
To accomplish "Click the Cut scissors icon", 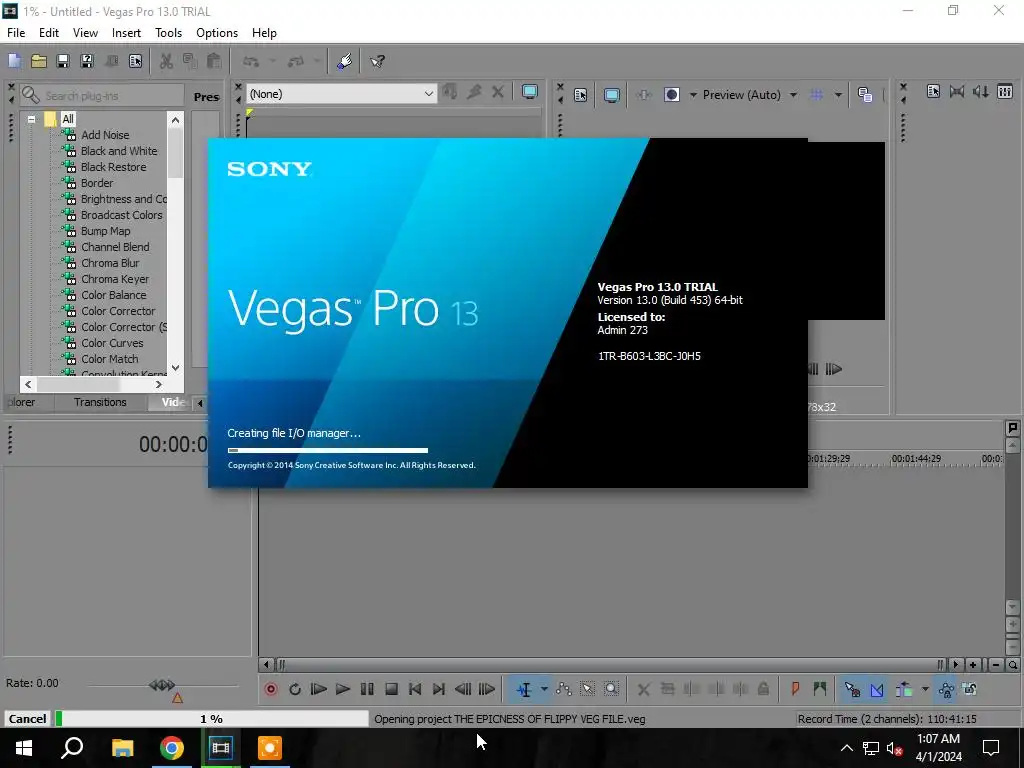I will (167, 61).
